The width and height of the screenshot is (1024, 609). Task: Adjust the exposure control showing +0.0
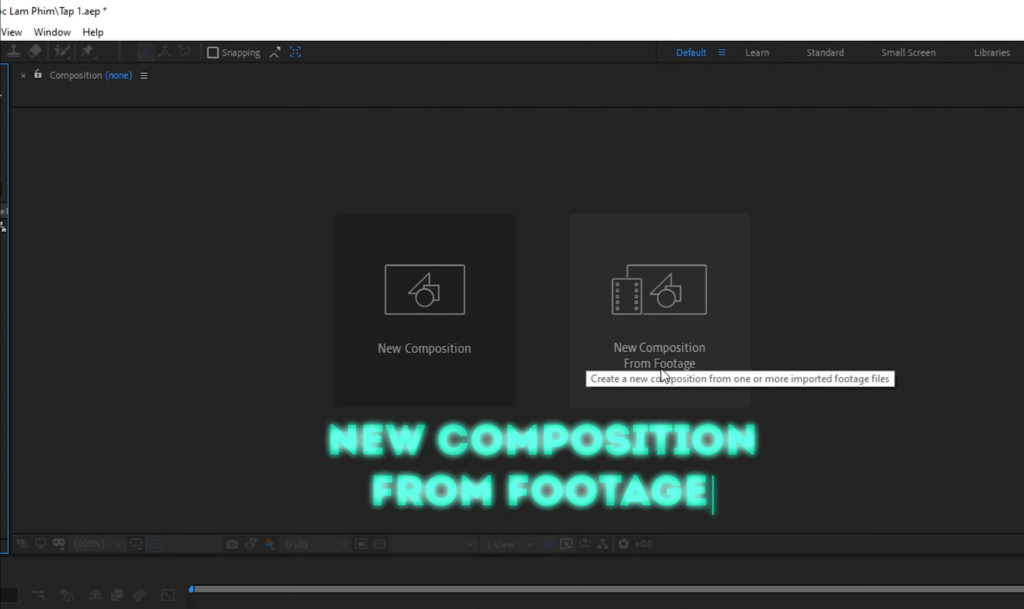[x=644, y=544]
